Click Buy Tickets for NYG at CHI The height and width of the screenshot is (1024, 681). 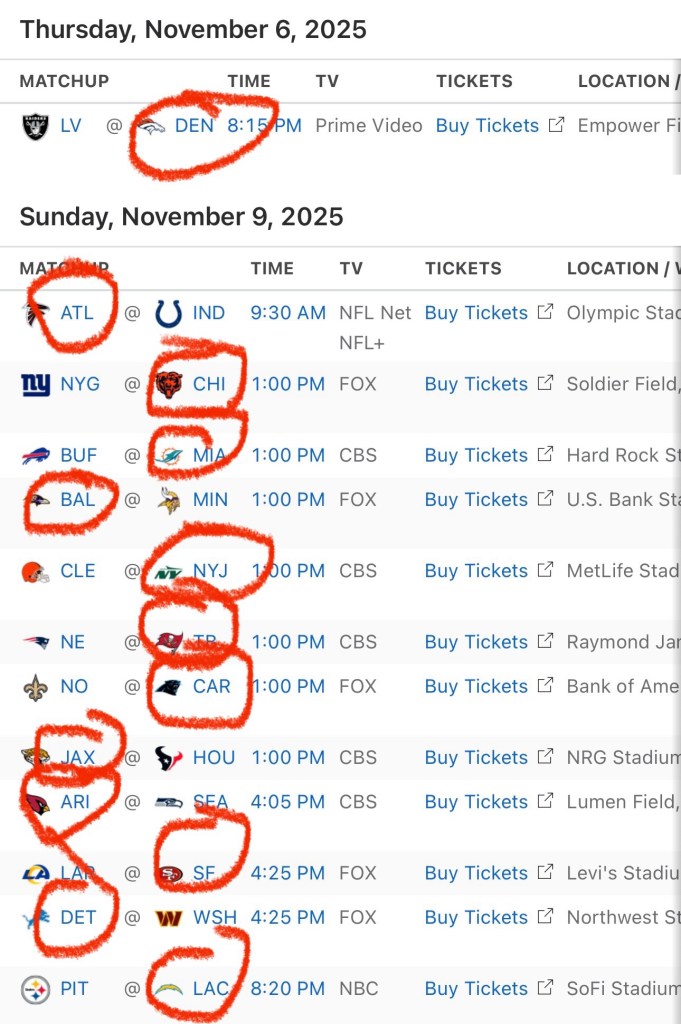476,384
